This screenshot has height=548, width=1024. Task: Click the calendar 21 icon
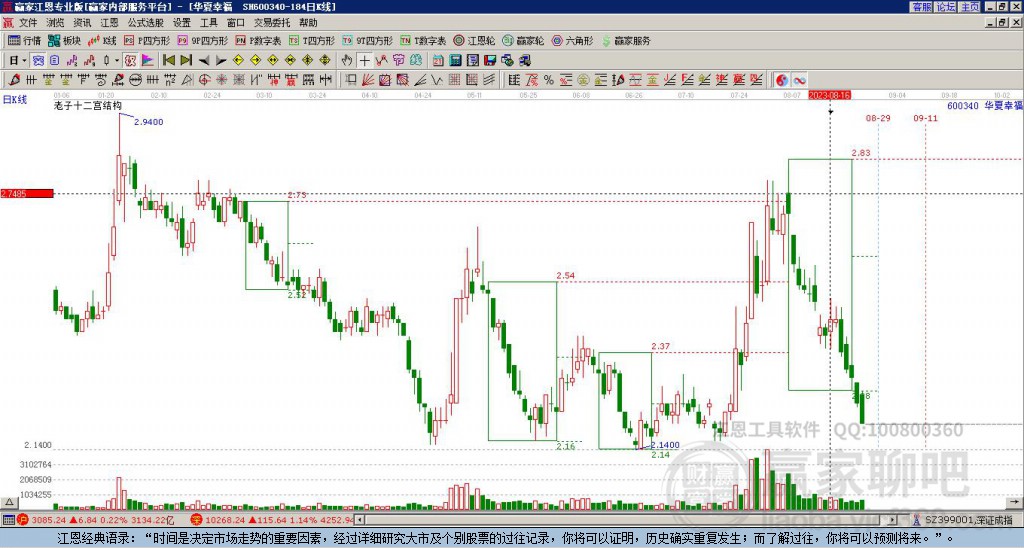click(438, 61)
